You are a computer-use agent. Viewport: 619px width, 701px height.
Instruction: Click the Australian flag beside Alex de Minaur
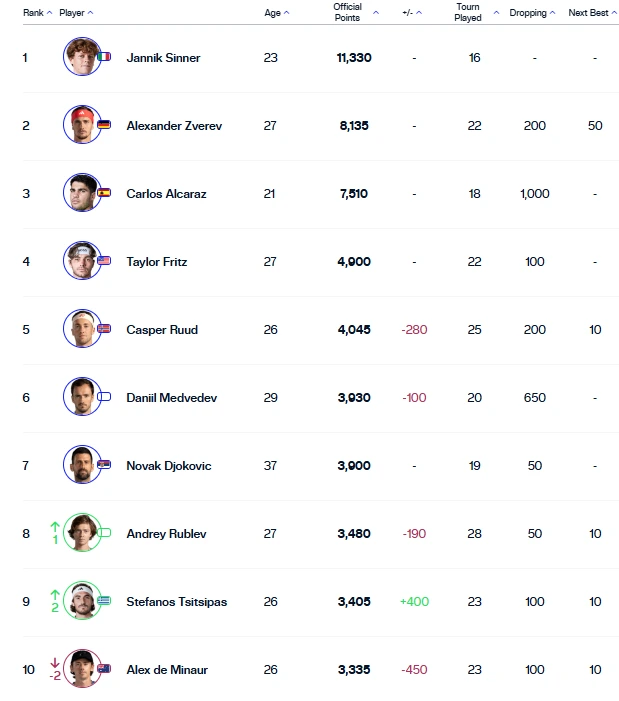(104, 670)
